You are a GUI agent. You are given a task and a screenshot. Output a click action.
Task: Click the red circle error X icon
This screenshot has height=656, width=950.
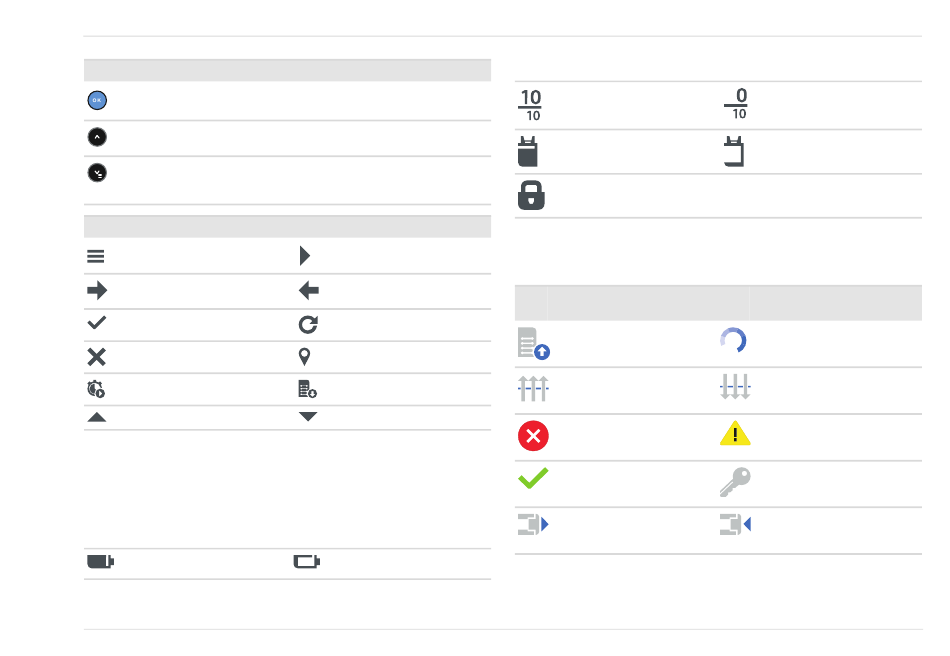[533, 436]
